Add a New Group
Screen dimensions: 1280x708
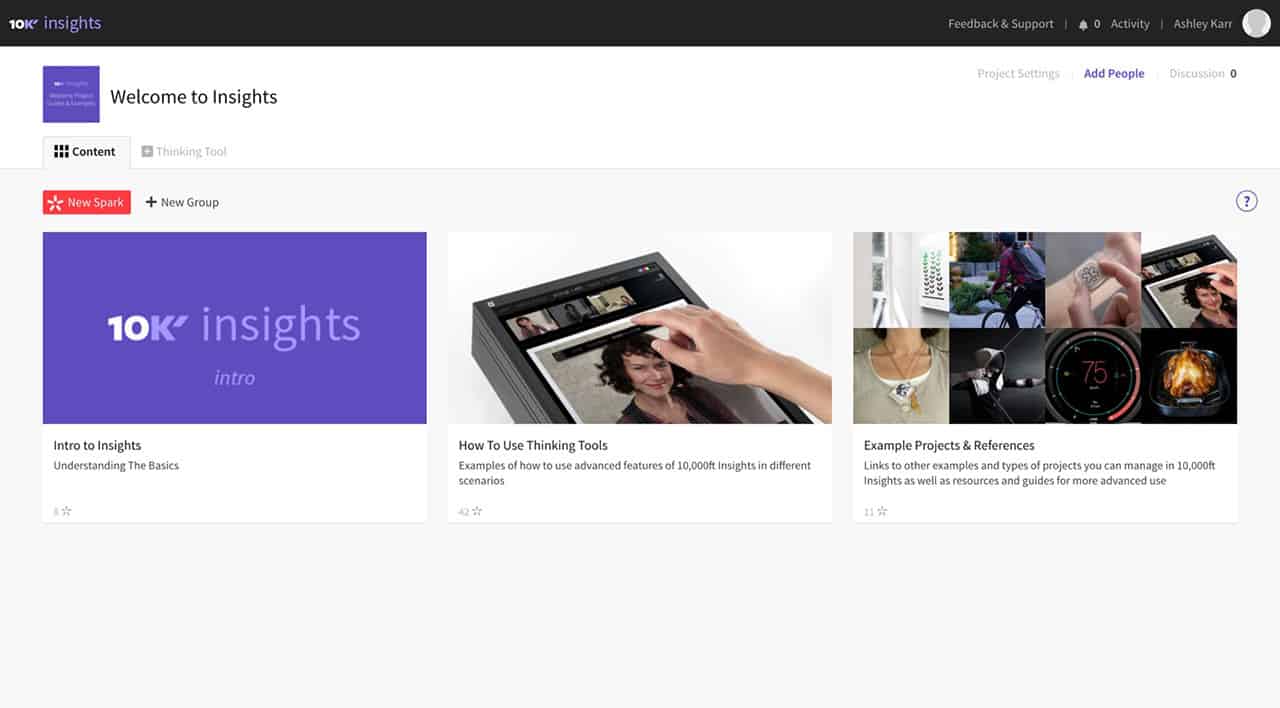pyautogui.click(x=182, y=202)
